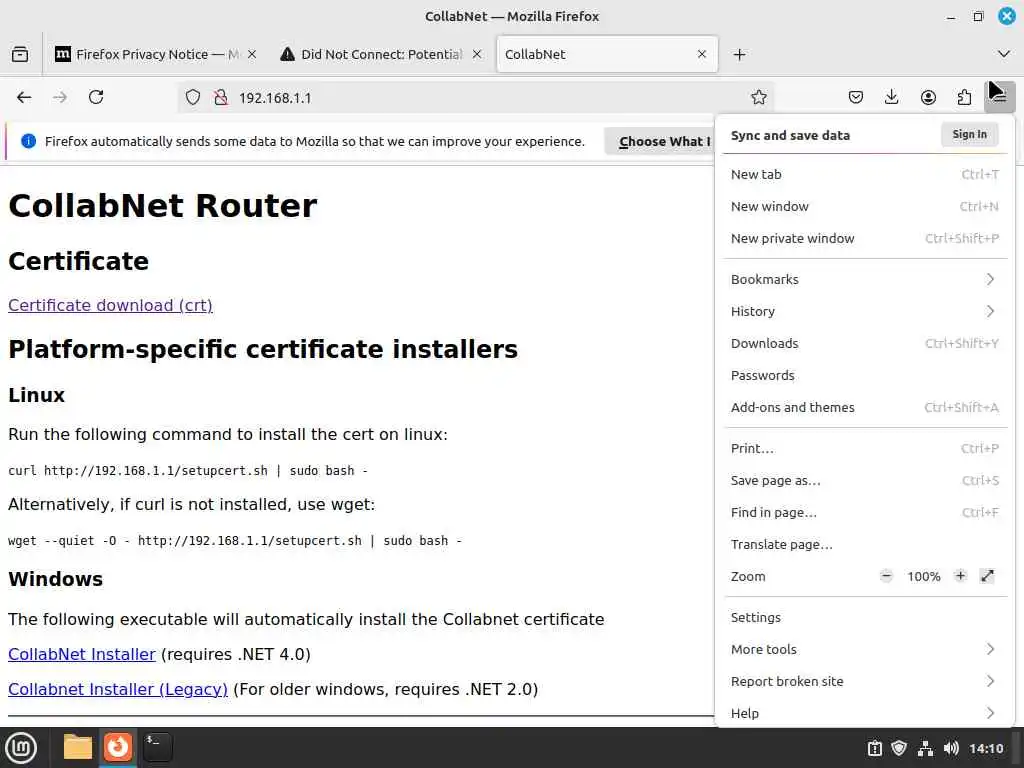Open the network tray icon
1024x768 pixels.
point(925,748)
